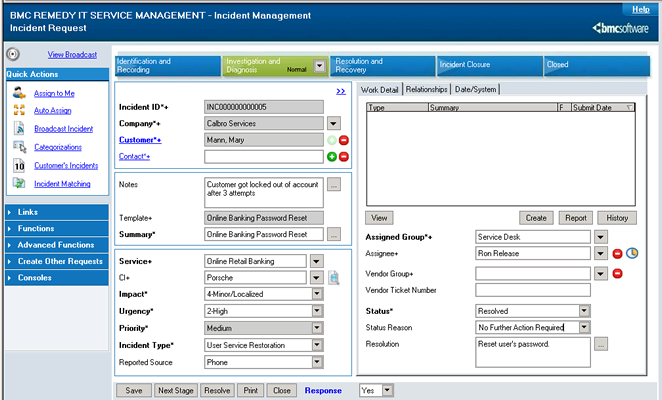Screen dimensions: 662x400
Task: Click the round broadcast indicator icon
Action: click(13, 54)
